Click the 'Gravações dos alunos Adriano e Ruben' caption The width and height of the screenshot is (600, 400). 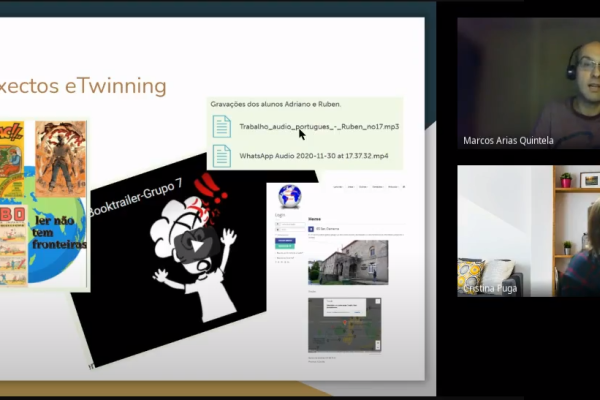pyautogui.click(x=275, y=104)
